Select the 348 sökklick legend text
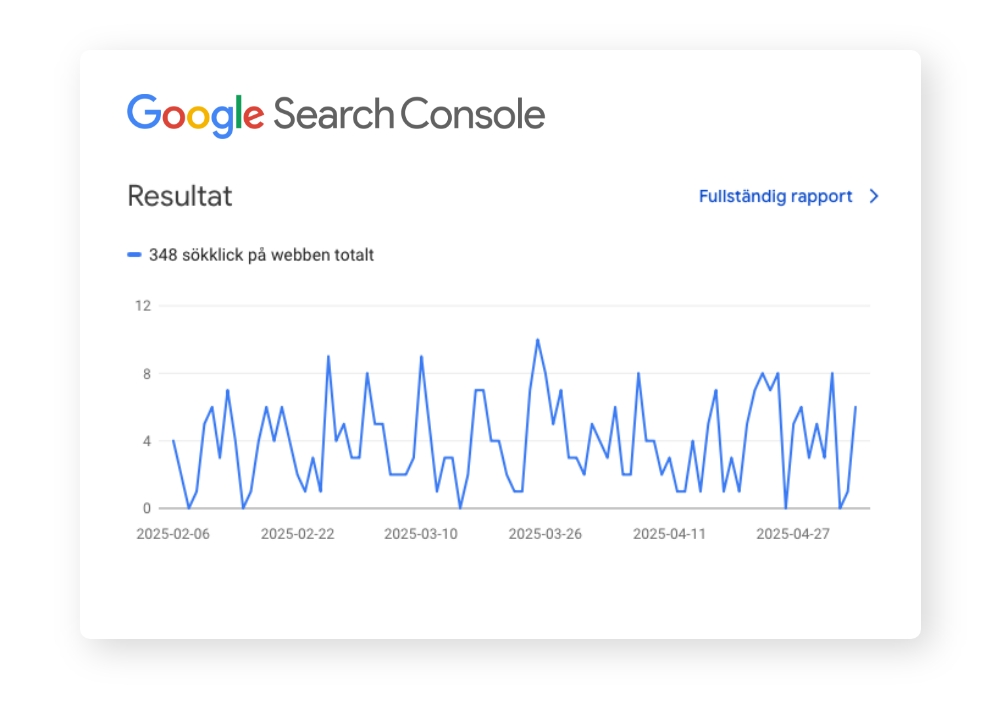 (x=261, y=255)
